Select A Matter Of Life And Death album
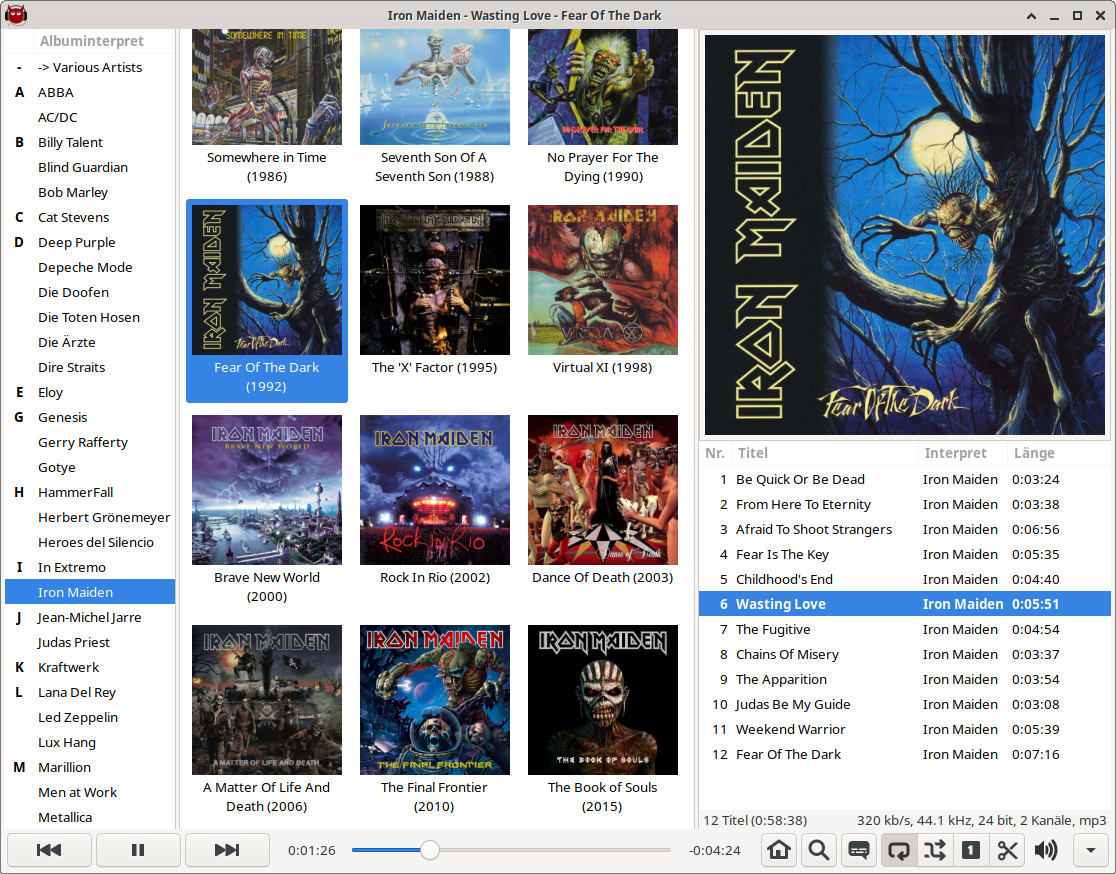 coord(267,720)
